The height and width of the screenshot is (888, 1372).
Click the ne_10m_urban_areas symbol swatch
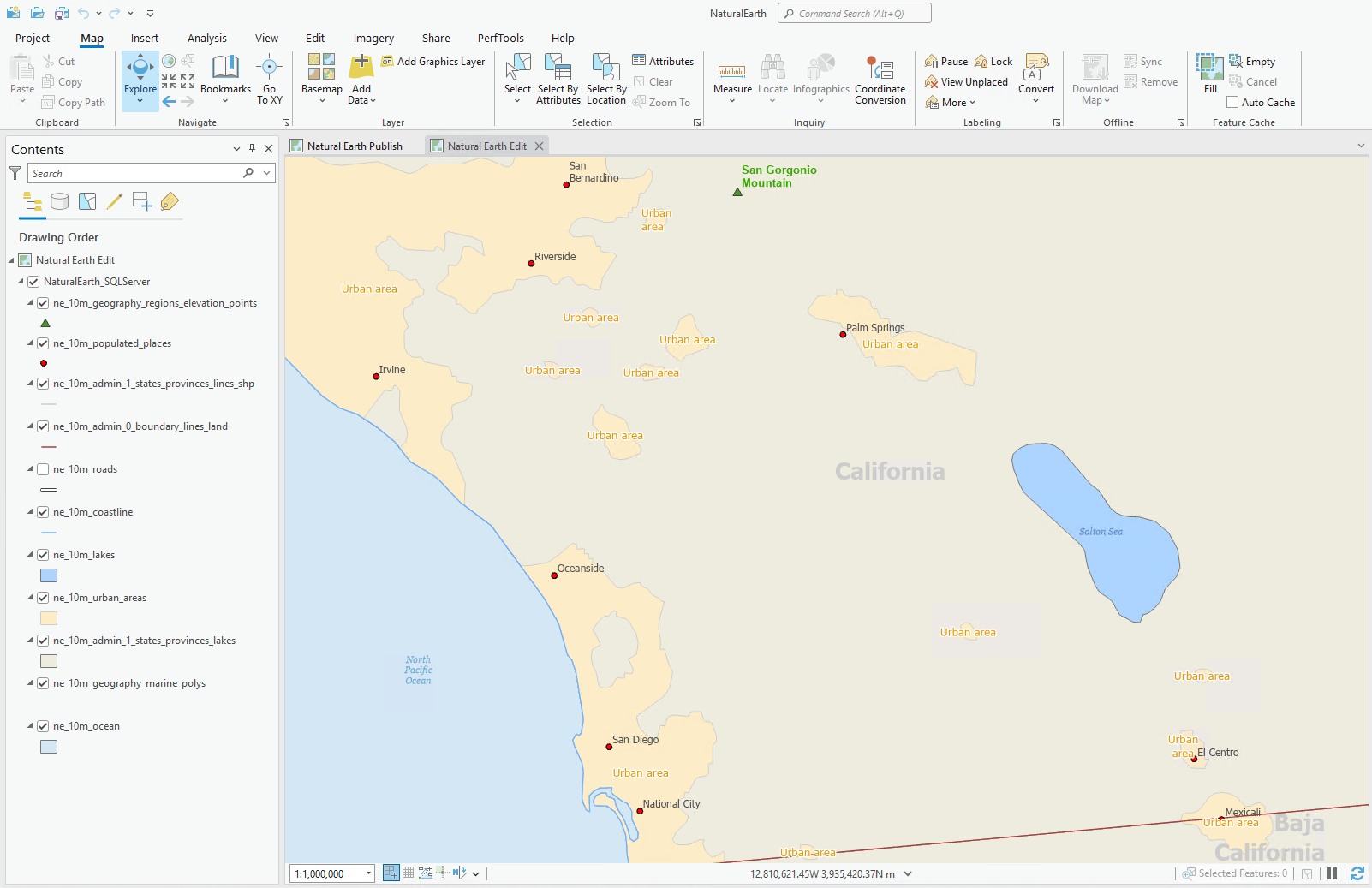pyautogui.click(x=49, y=618)
